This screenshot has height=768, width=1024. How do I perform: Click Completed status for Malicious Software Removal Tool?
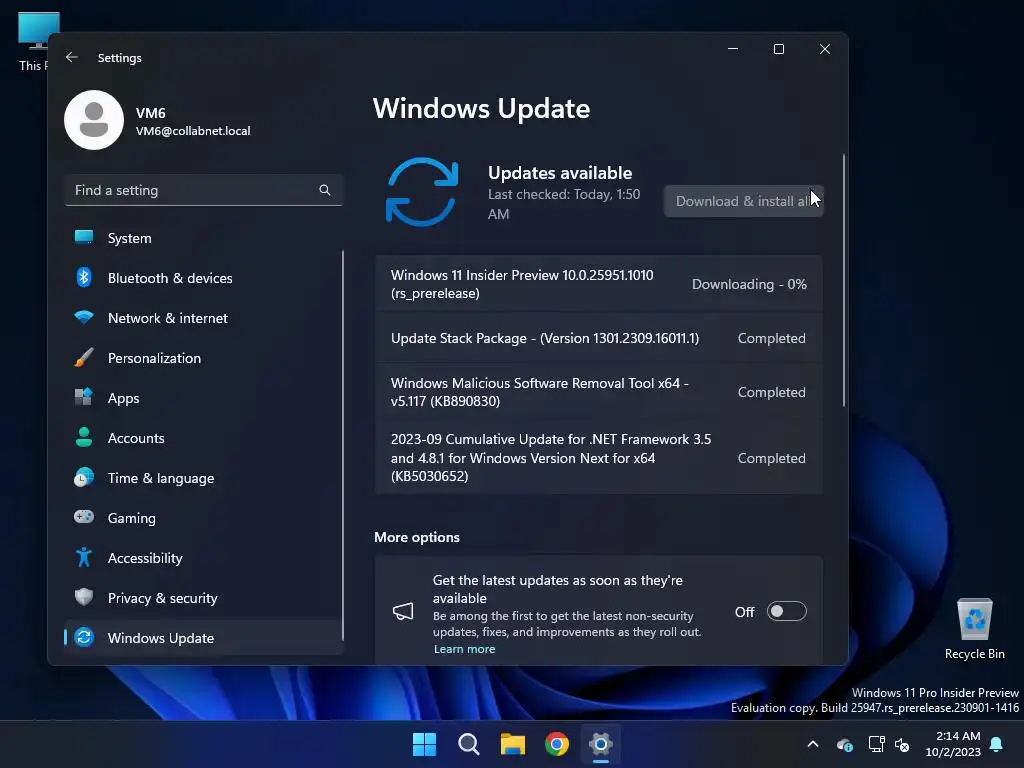pos(771,392)
